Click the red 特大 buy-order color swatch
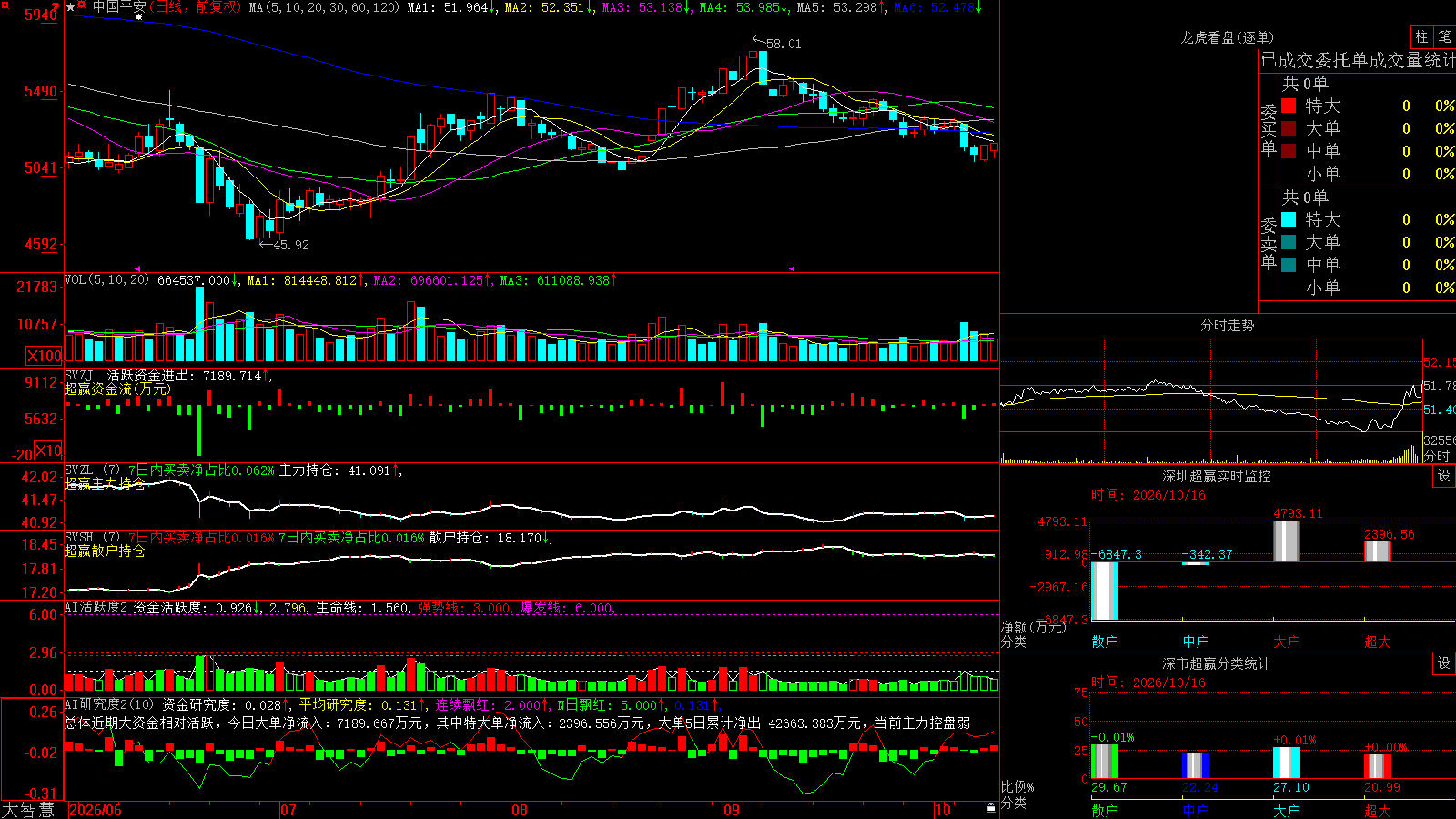The width and height of the screenshot is (1456, 819). 1289,106
